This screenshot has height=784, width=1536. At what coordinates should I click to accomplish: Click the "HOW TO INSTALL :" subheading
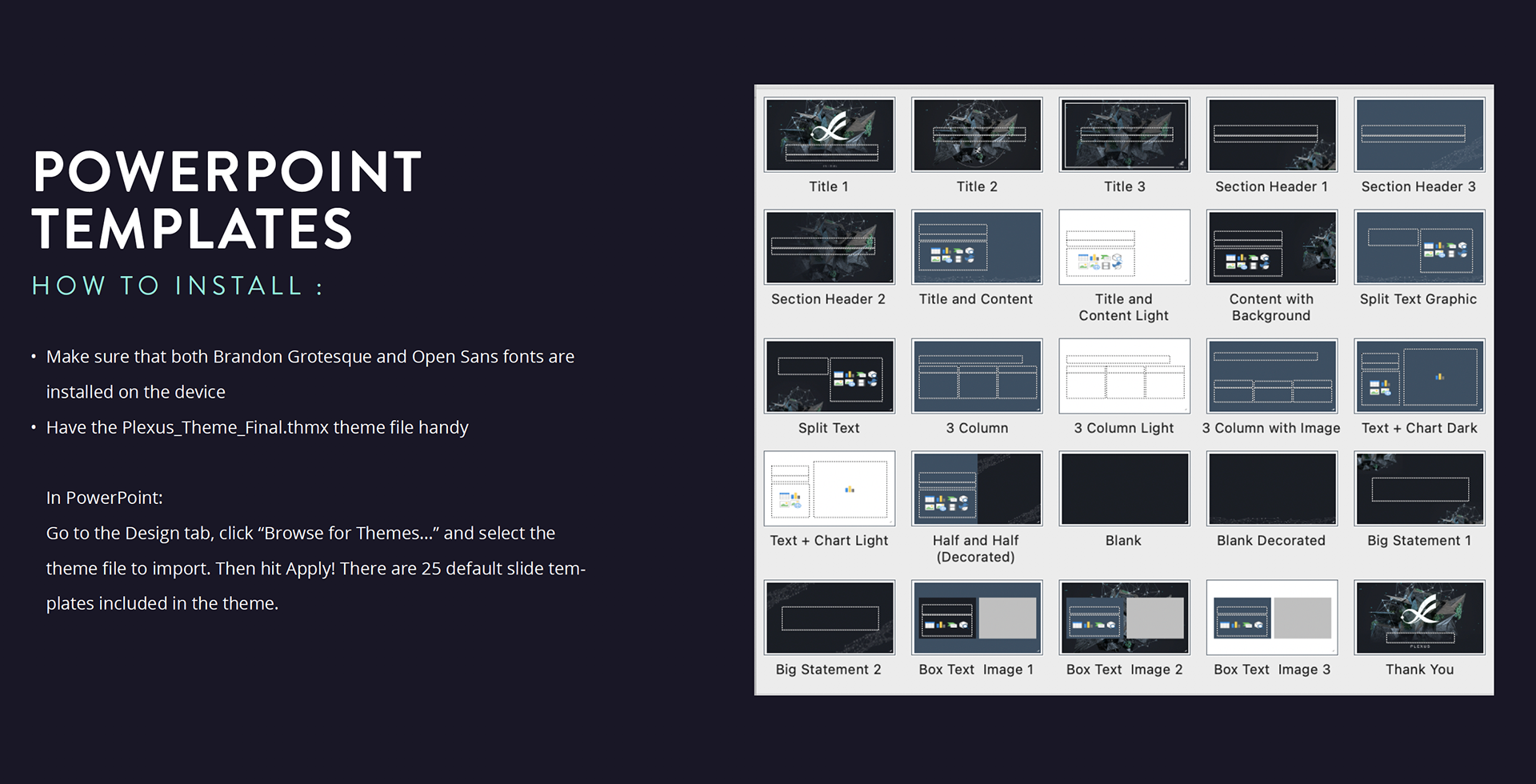(x=178, y=286)
